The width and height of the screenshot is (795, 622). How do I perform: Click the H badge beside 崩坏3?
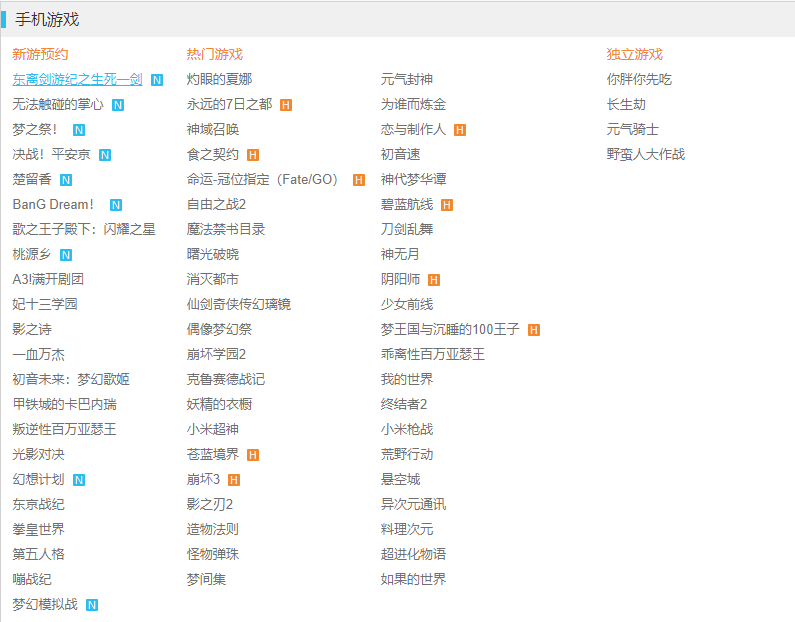tap(234, 480)
